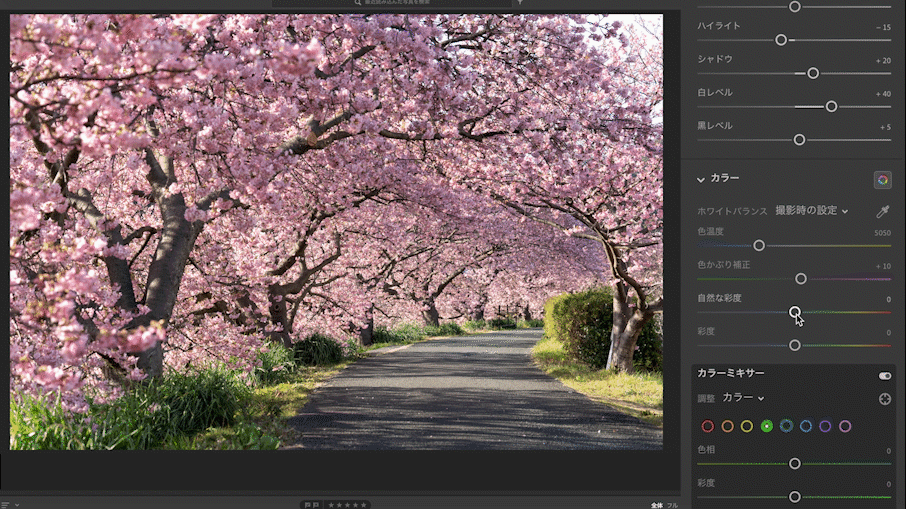This screenshot has height=509, width=906.
Task: Click the シャドウ value +20
Action: (x=883, y=60)
